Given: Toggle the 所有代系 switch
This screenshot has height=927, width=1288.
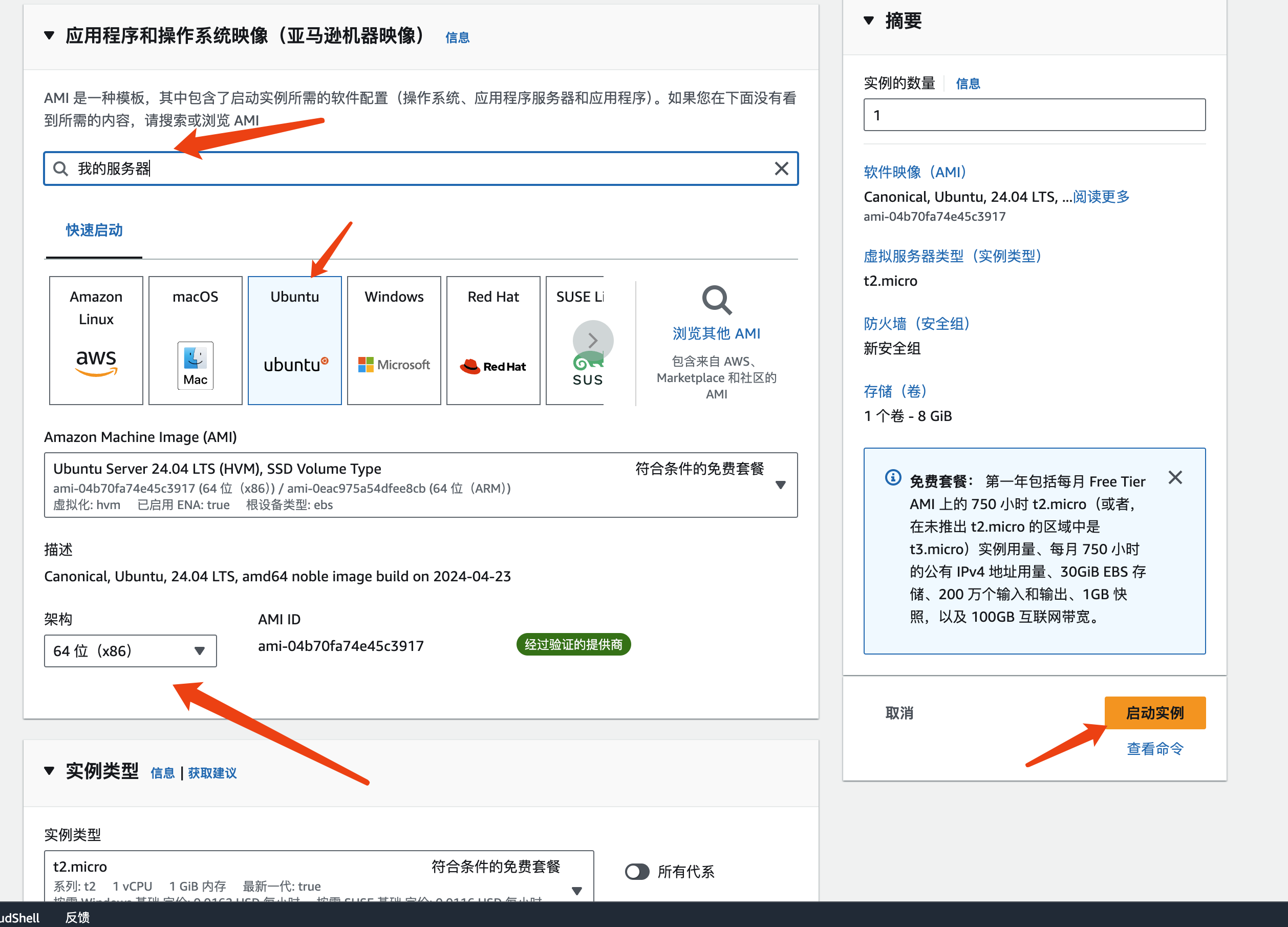Looking at the screenshot, I should coord(637,872).
